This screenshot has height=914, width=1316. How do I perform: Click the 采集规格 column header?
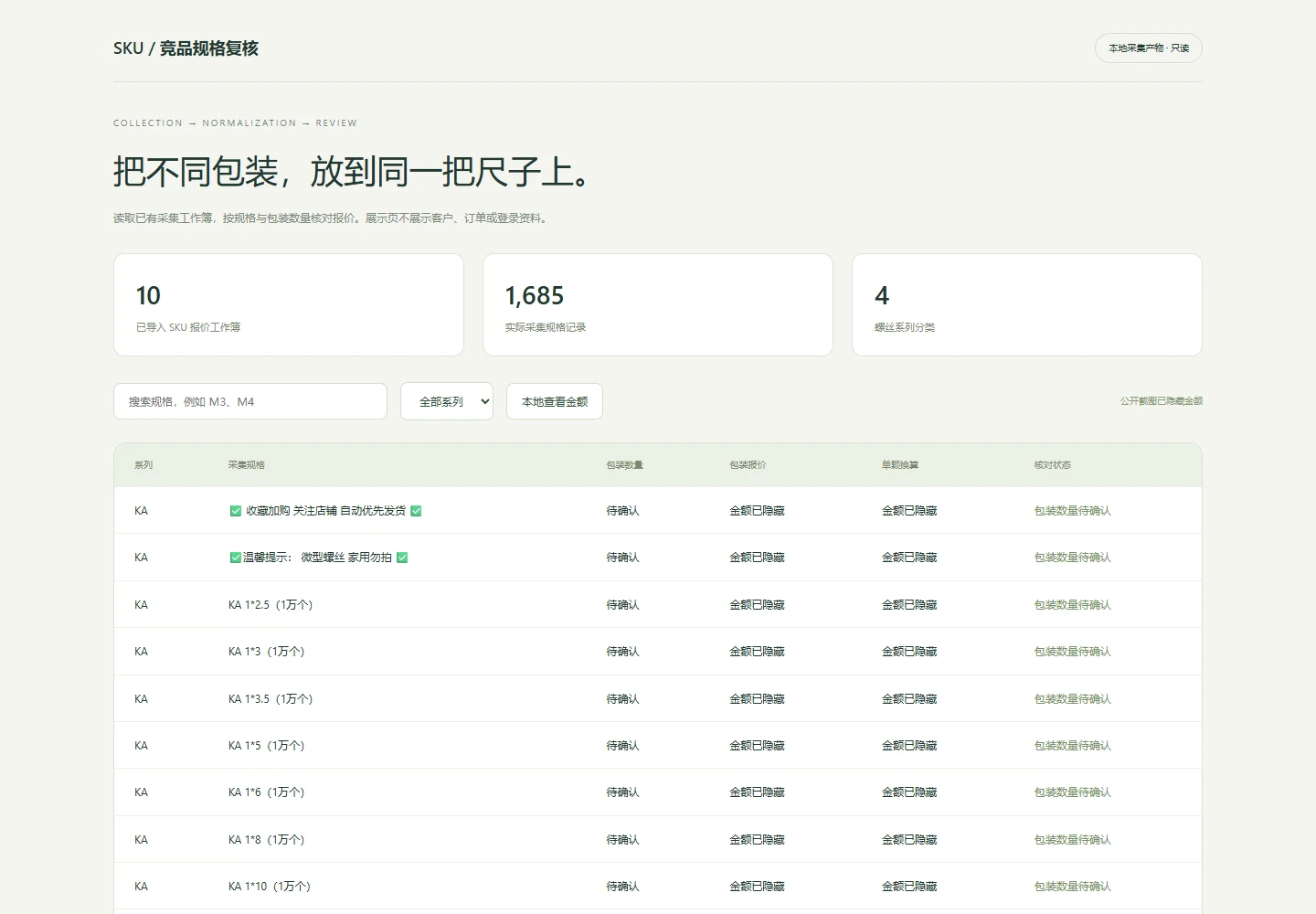[x=247, y=465]
